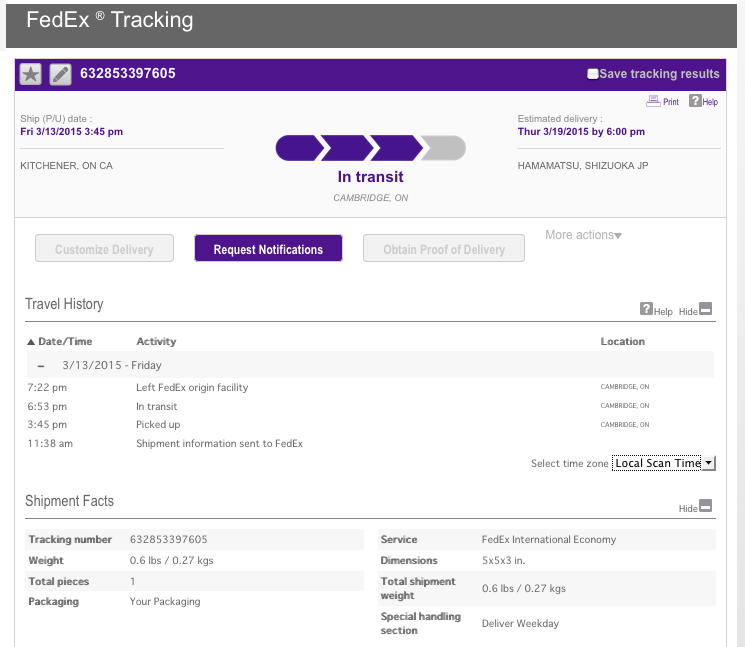Click the tracking number value in Shipment Facts
The height and width of the screenshot is (647, 745).
coord(169,540)
